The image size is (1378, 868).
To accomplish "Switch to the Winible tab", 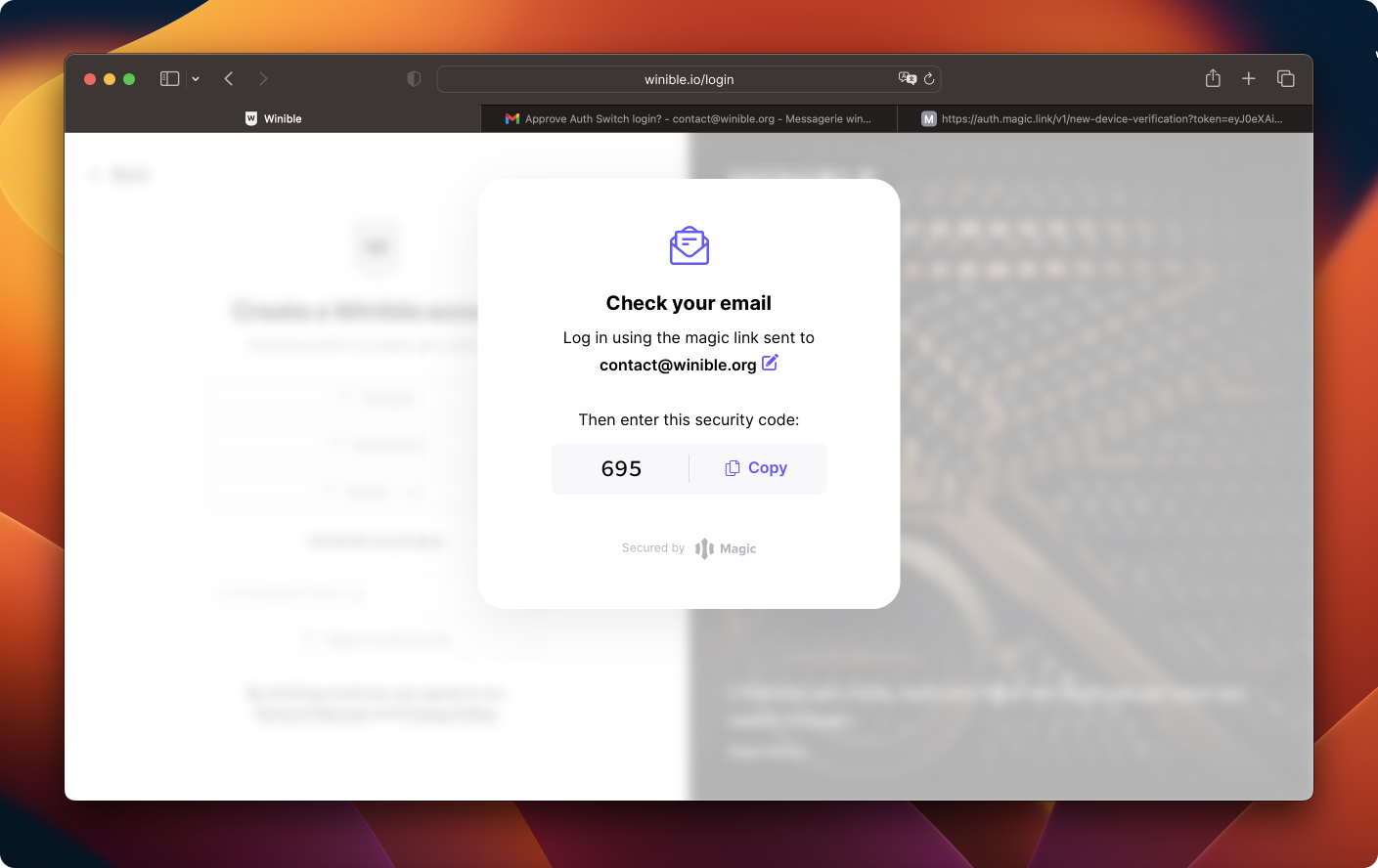I will coord(273,118).
